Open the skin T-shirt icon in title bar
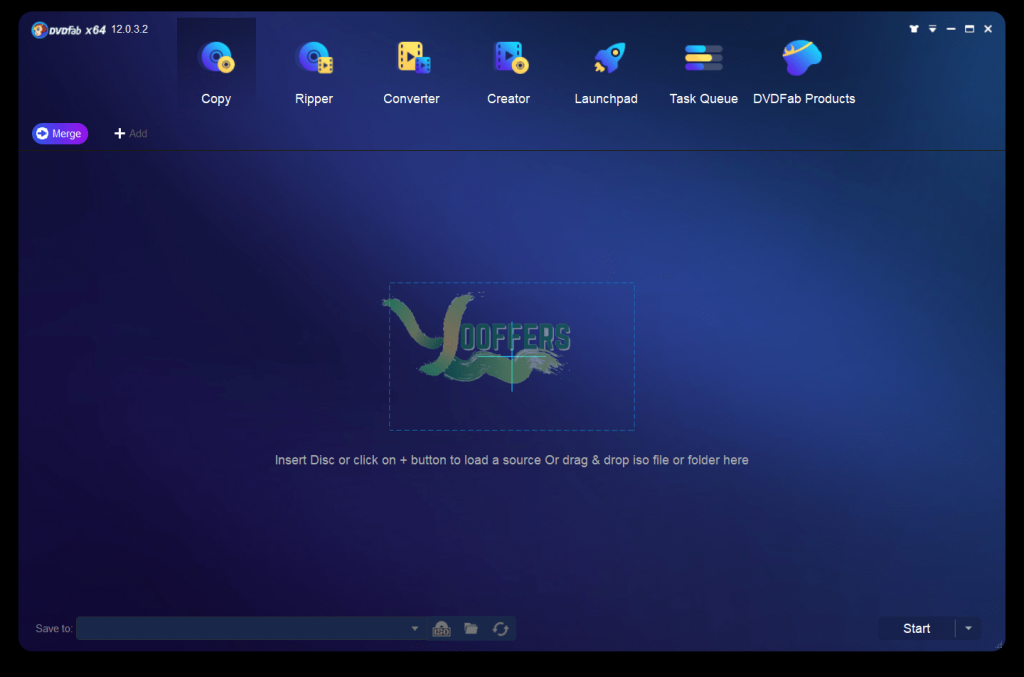This screenshot has width=1024, height=677. tap(914, 29)
